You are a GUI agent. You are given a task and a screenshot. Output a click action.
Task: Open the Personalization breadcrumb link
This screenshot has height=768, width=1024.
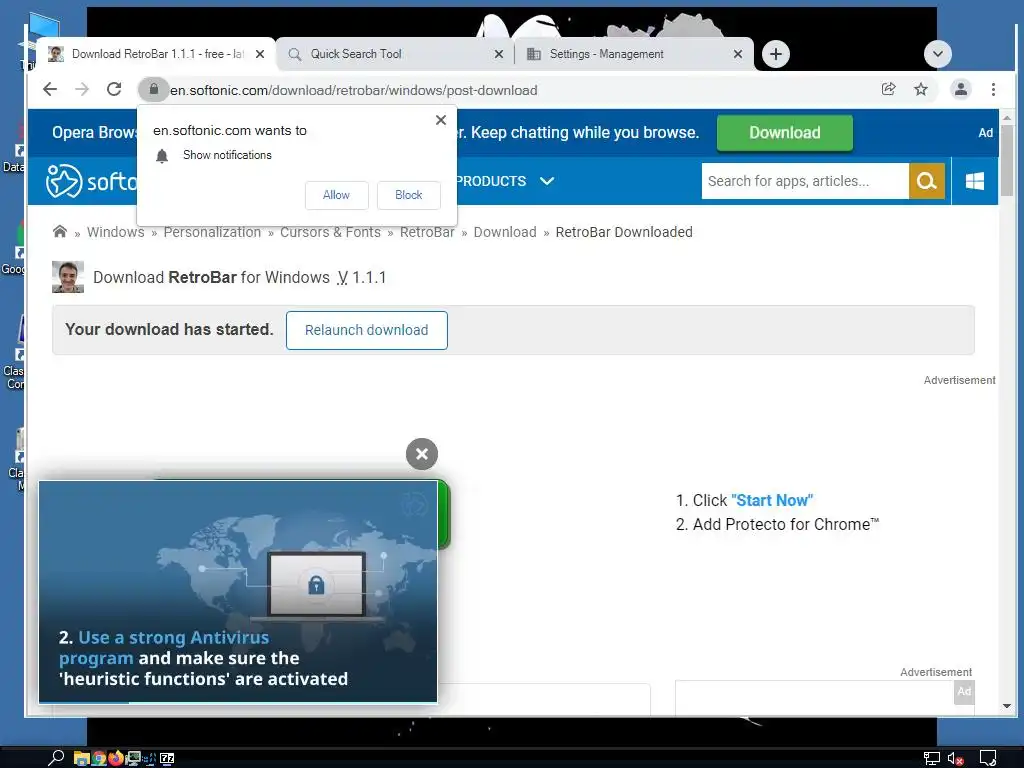[212, 232]
